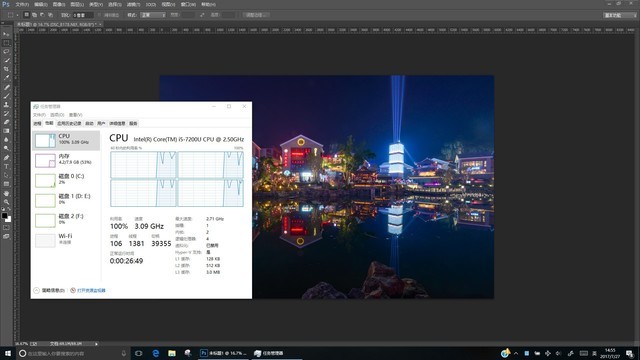Select the History Brush tool

click(x=6, y=113)
